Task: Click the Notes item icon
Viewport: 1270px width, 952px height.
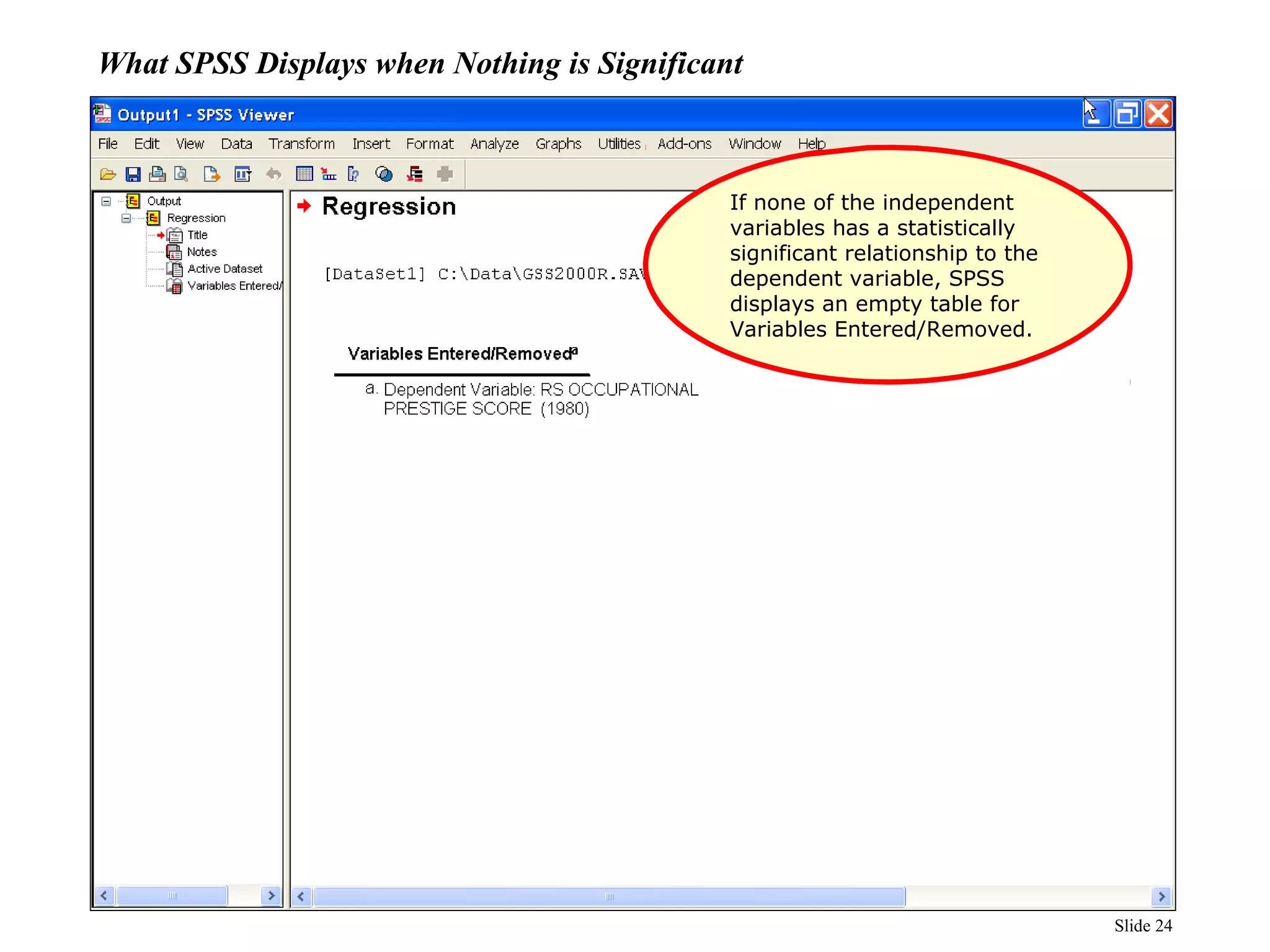Action: coord(174,252)
